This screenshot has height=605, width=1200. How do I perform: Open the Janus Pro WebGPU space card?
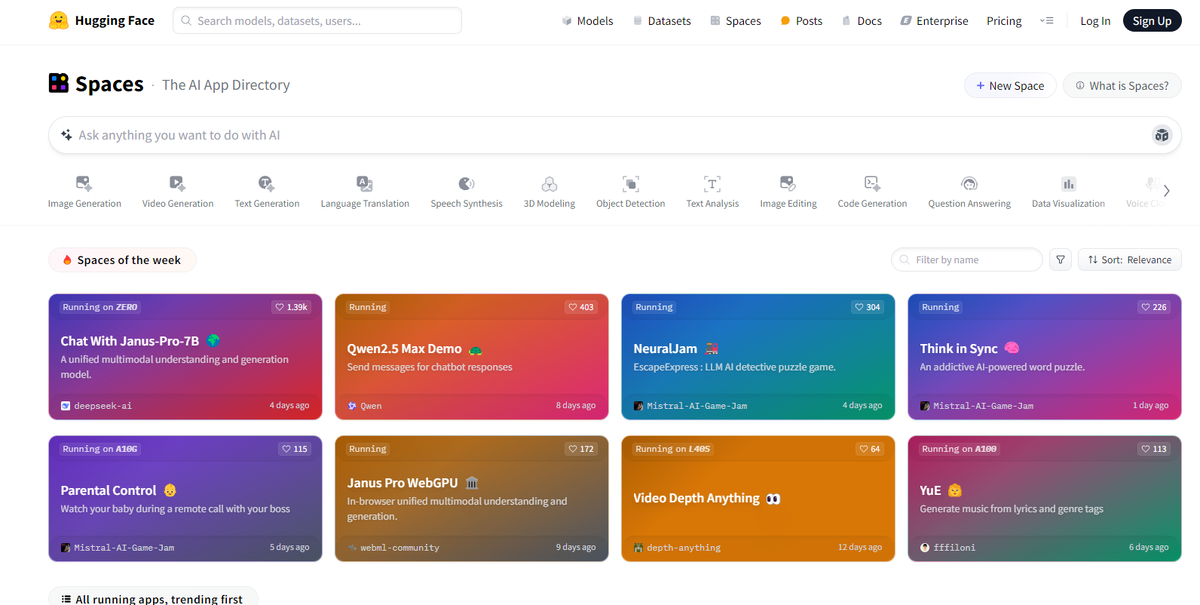tap(472, 499)
